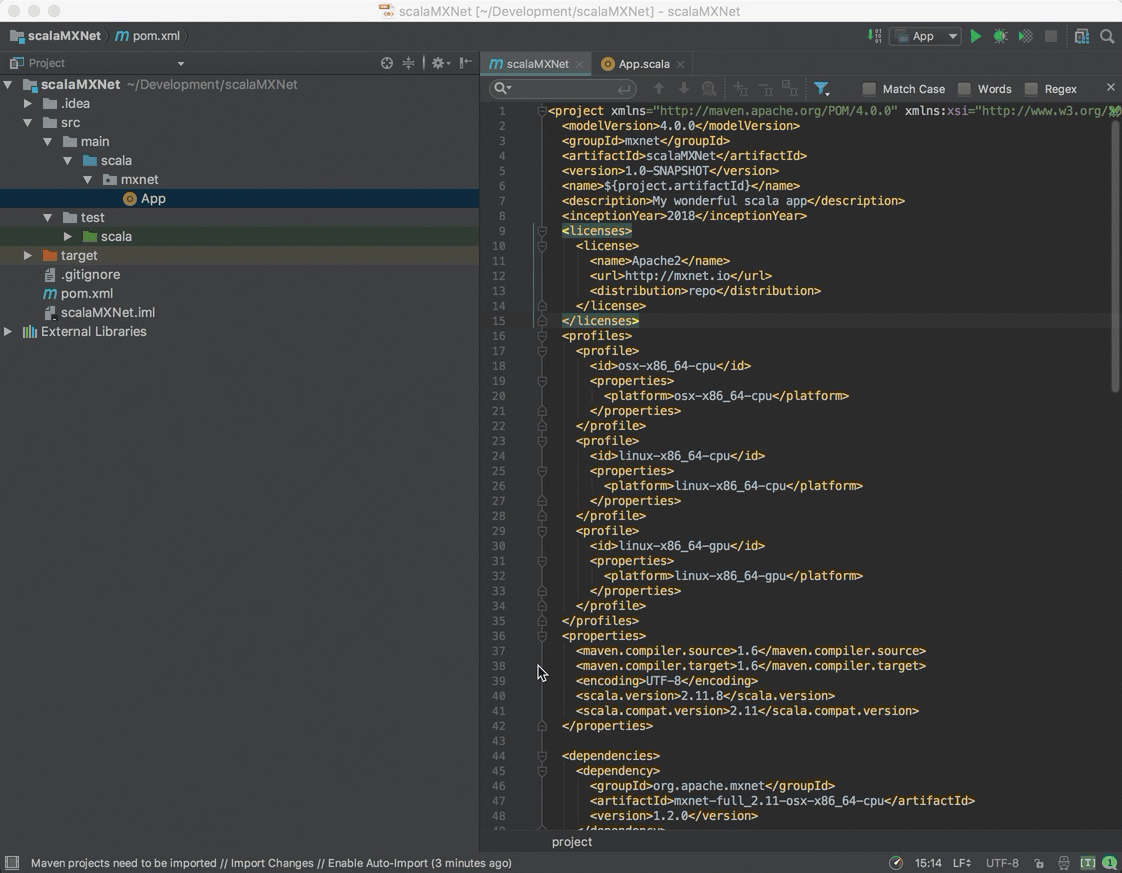Open search history dropdown magnifier
The height and width of the screenshot is (873, 1122).
click(502, 88)
